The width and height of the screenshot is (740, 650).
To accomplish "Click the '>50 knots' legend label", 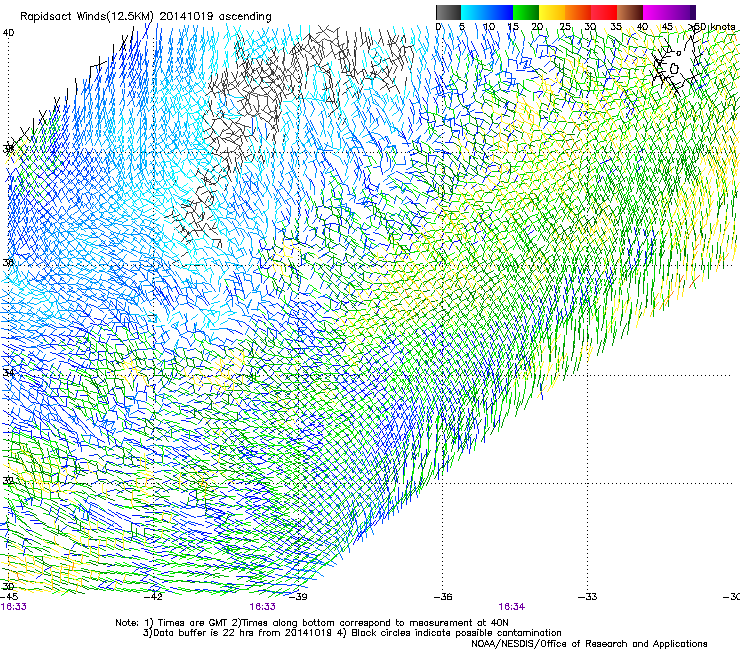I will pyautogui.click(x=712, y=27).
